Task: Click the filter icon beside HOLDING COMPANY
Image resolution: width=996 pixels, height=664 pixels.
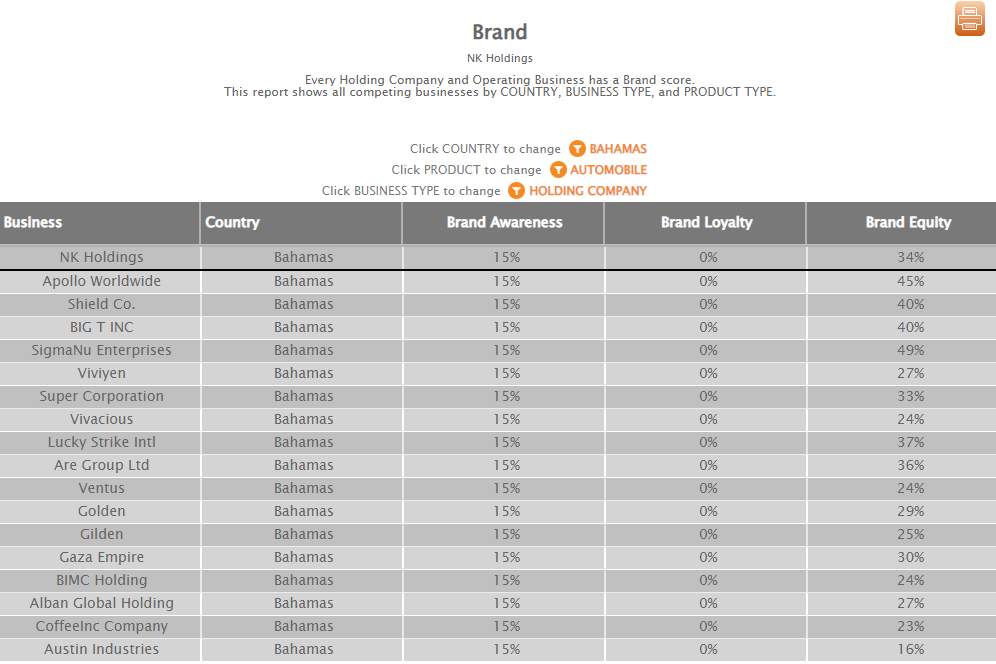Action: pos(516,191)
